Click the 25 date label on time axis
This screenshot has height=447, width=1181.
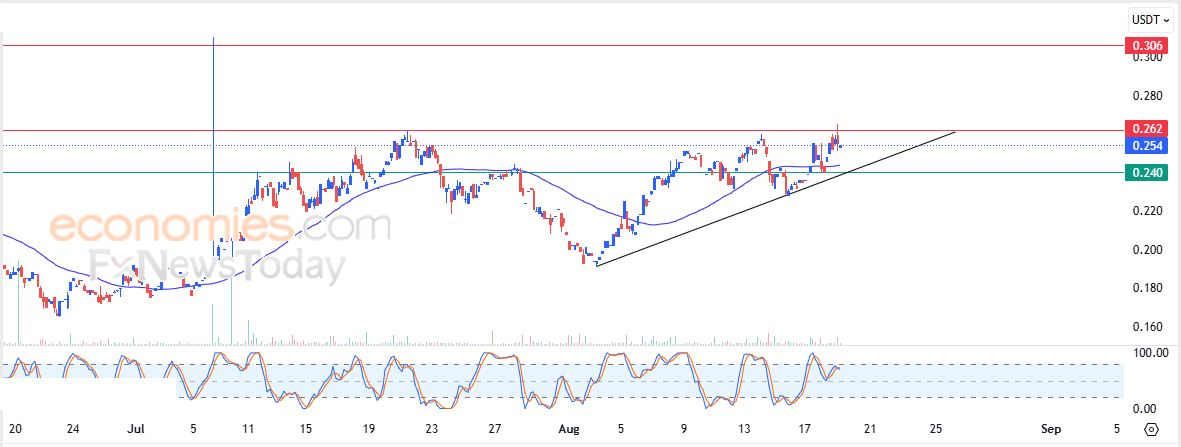point(936,430)
